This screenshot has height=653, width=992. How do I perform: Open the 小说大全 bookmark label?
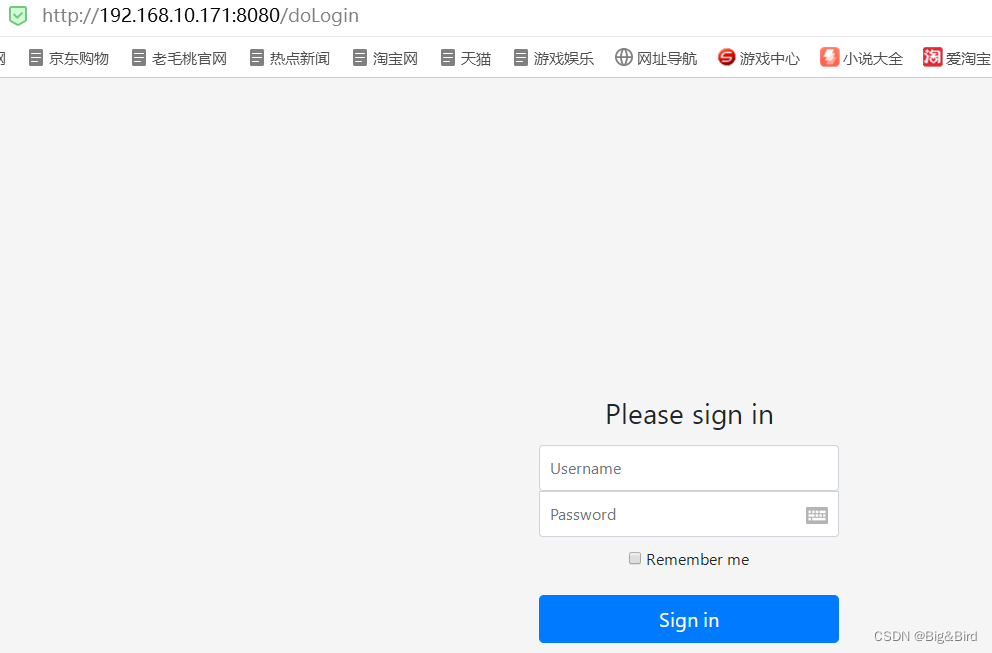pos(872,59)
